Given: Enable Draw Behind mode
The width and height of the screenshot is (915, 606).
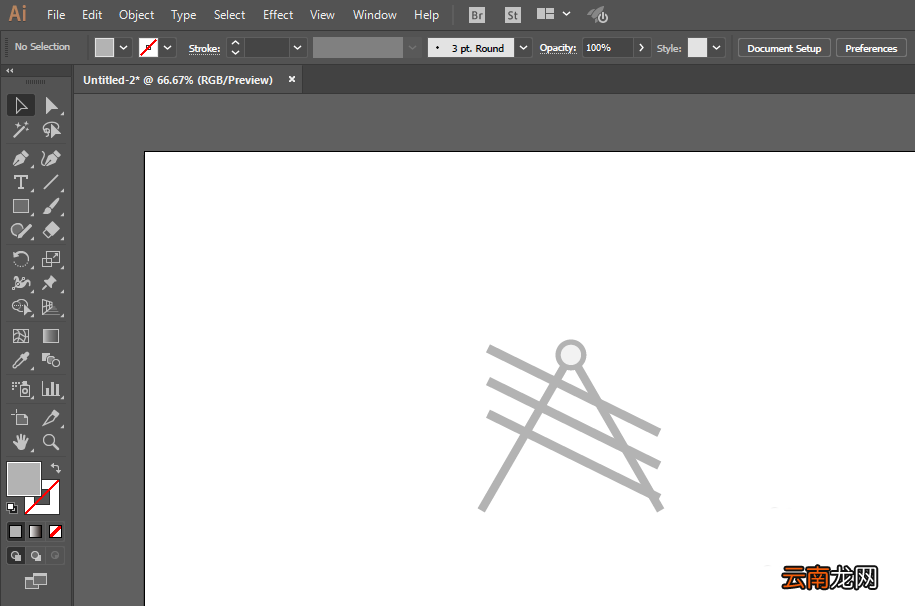Looking at the screenshot, I should pyautogui.click(x=36, y=556).
